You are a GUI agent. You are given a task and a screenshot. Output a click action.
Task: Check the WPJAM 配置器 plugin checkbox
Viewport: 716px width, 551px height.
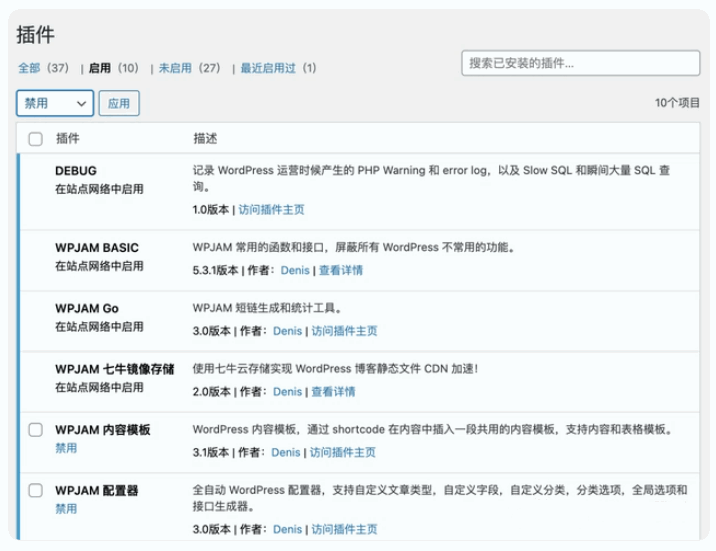[36, 490]
